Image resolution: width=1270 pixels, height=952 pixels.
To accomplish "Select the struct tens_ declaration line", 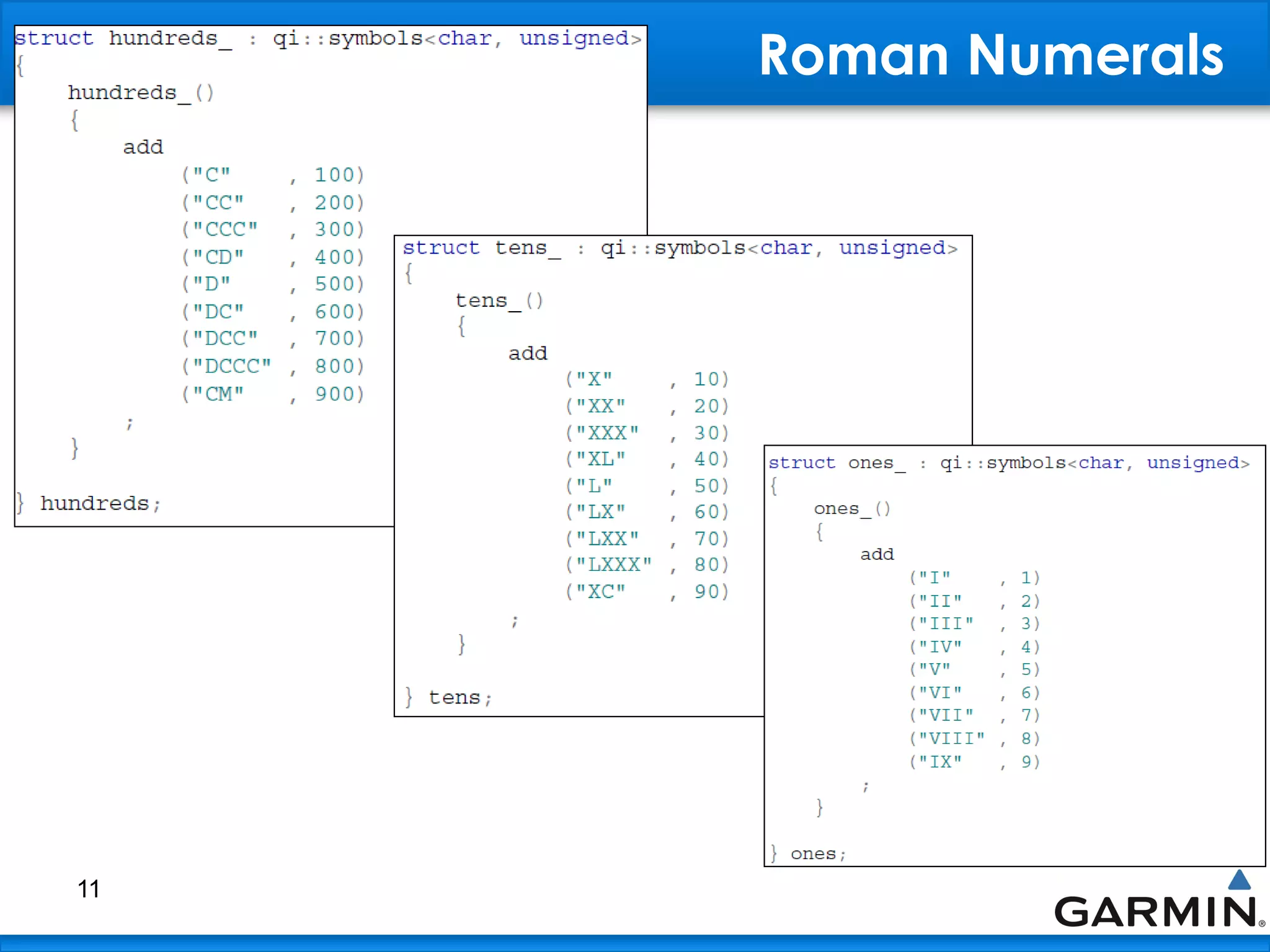I will (680, 248).
